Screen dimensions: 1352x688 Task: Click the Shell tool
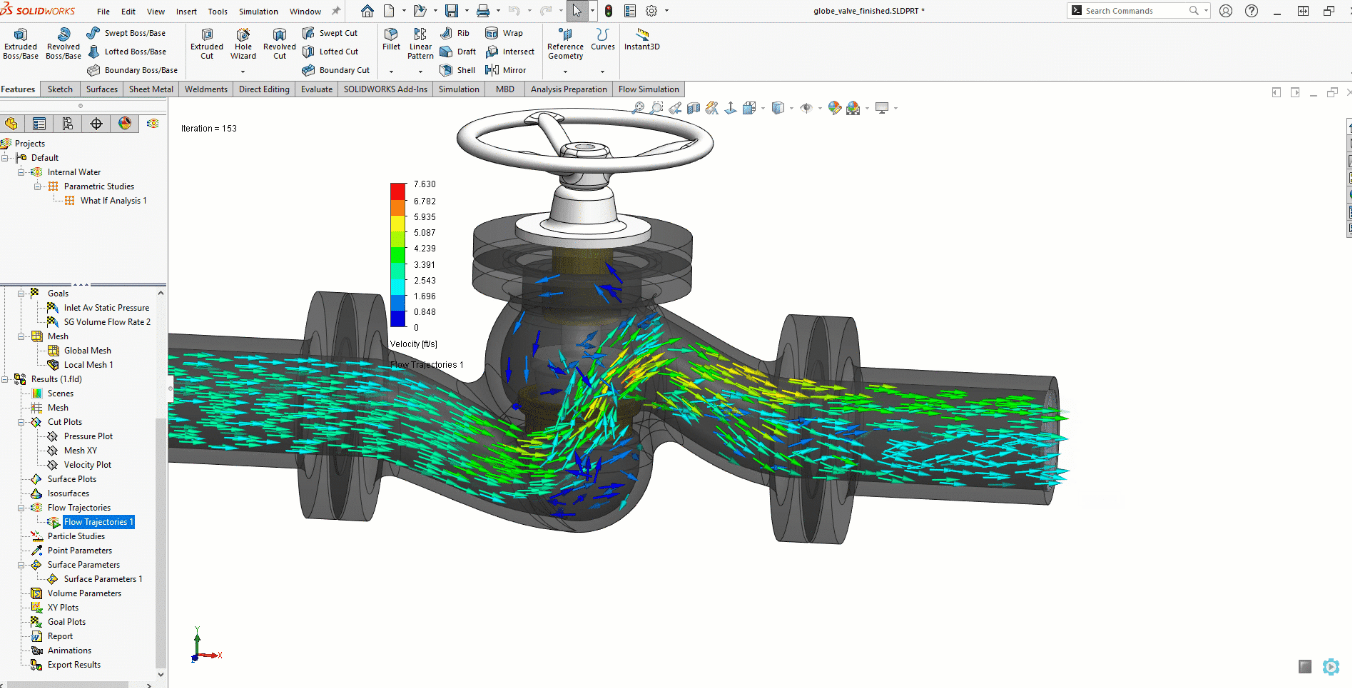tap(458, 70)
